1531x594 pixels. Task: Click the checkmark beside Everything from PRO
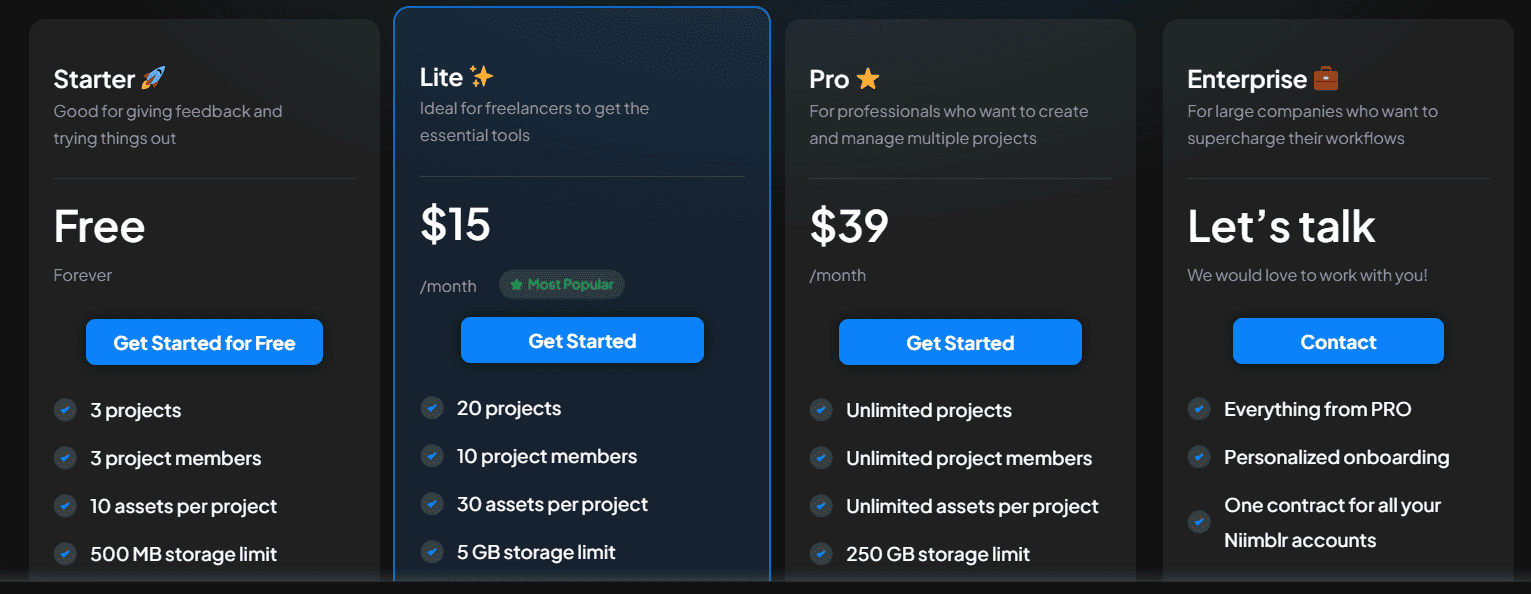pos(1199,408)
